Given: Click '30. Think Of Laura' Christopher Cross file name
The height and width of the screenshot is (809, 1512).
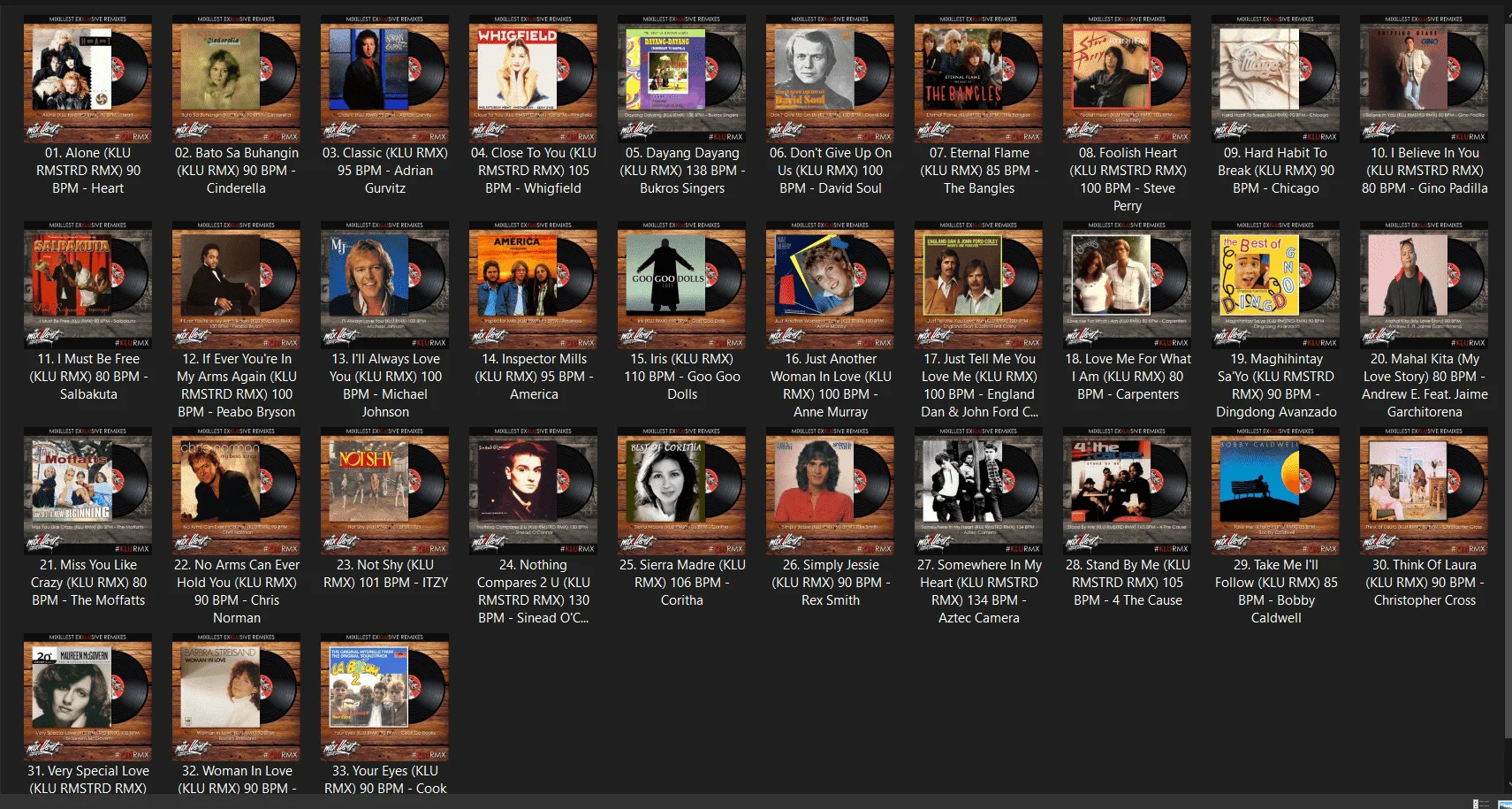Looking at the screenshot, I should (x=1425, y=583).
